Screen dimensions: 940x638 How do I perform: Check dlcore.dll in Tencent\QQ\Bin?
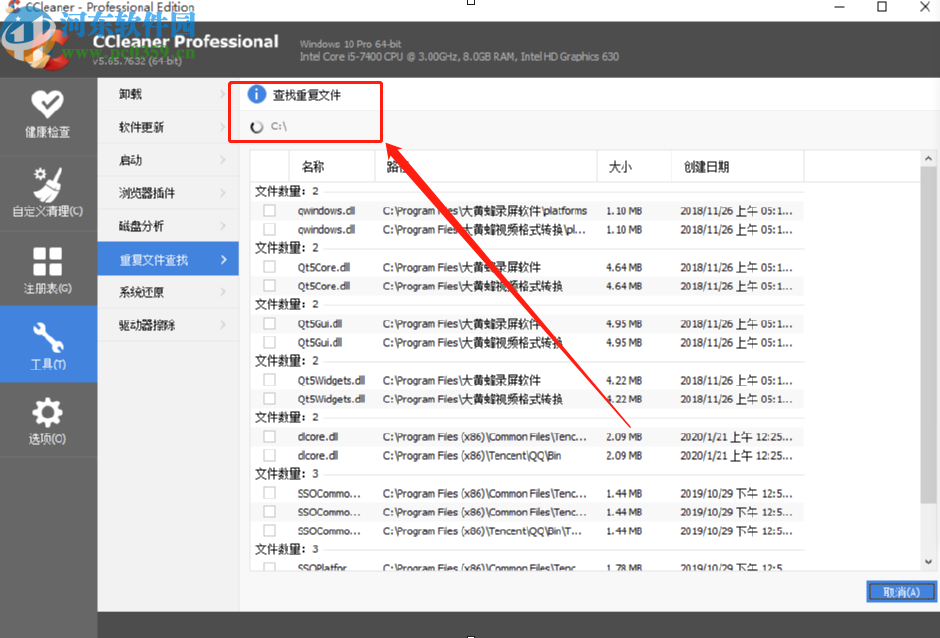pyautogui.click(x=270, y=455)
